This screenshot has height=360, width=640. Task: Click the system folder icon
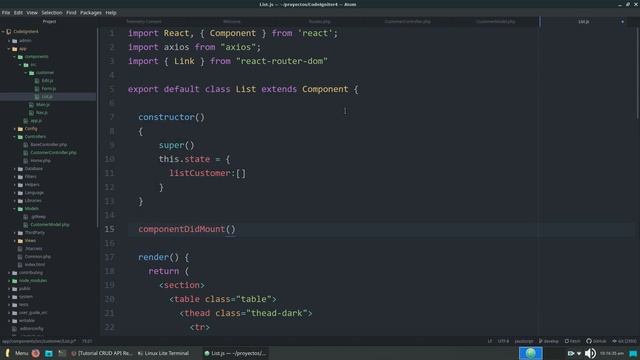[x=15, y=297]
